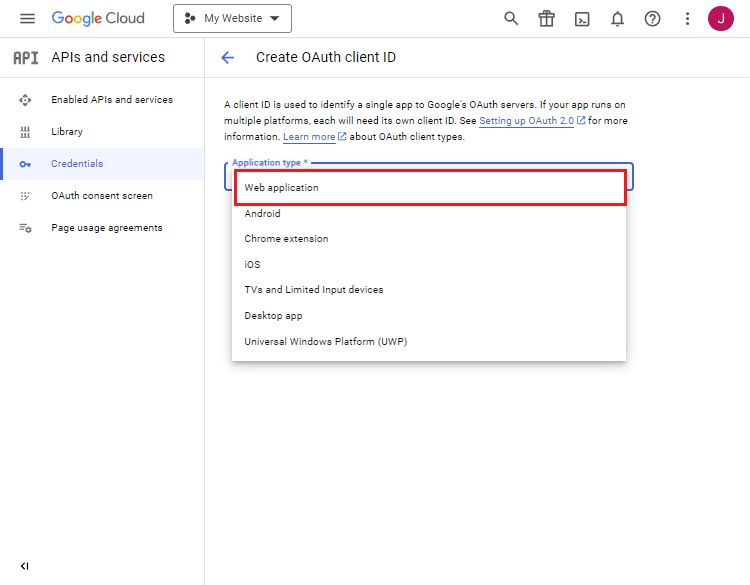Open the main navigation hamburger menu

point(27,19)
